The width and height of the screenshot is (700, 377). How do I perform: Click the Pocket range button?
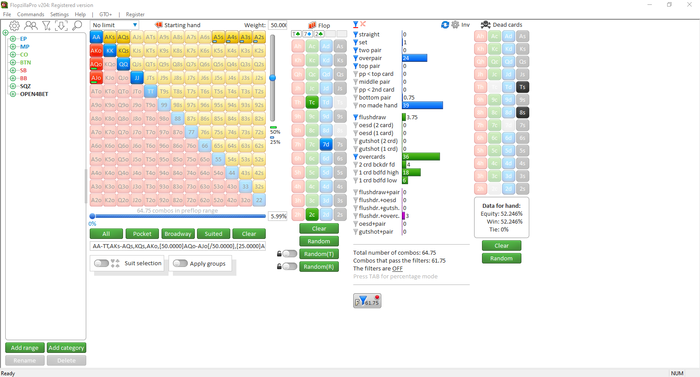coord(142,234)
